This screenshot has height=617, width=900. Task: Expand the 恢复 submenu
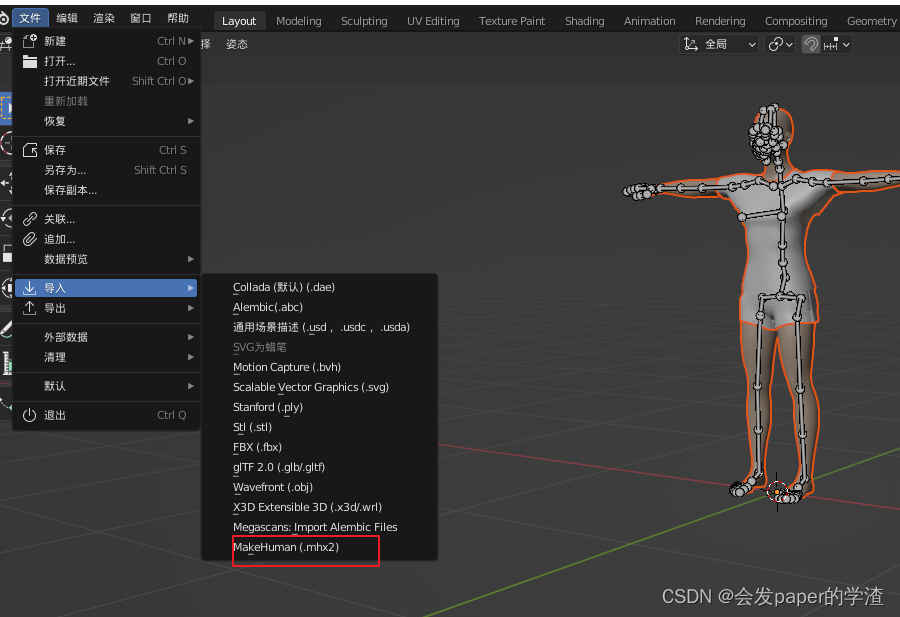(107, 121)
